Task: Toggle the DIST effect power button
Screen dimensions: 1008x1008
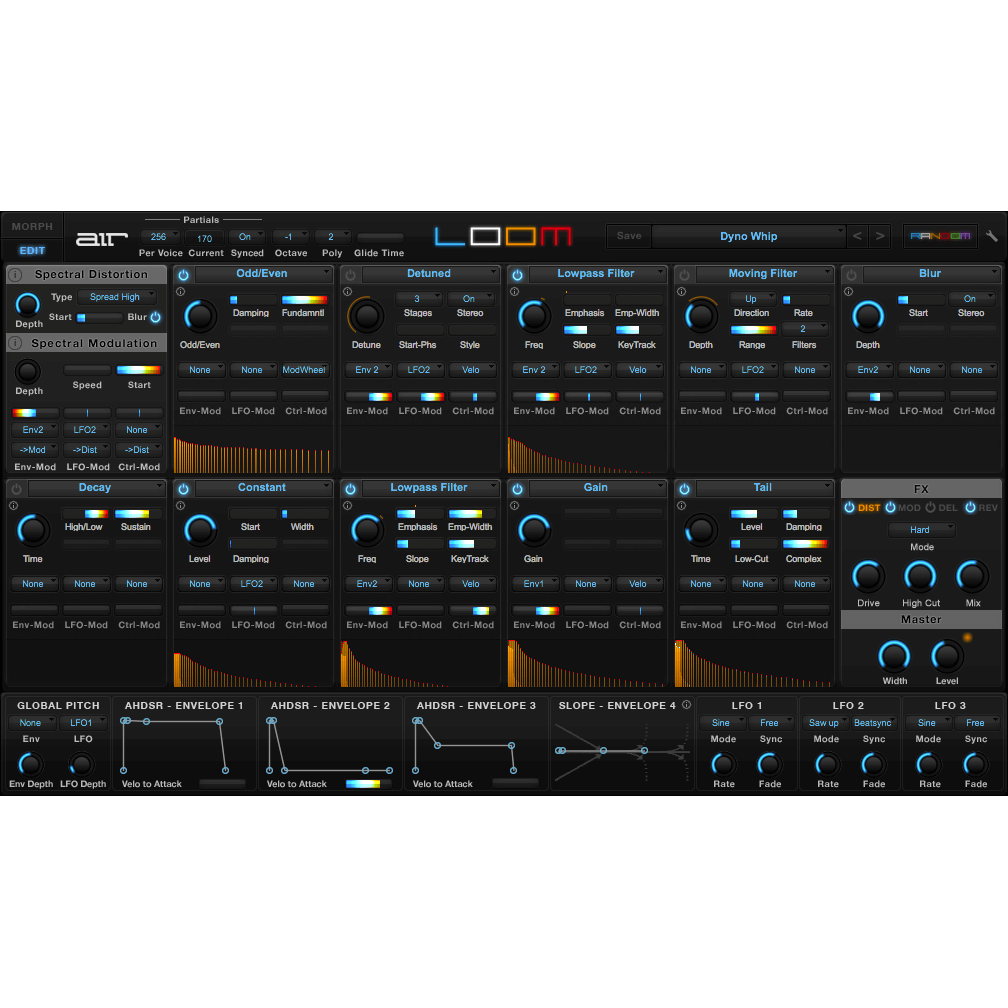Action: (x=850, y=508)
